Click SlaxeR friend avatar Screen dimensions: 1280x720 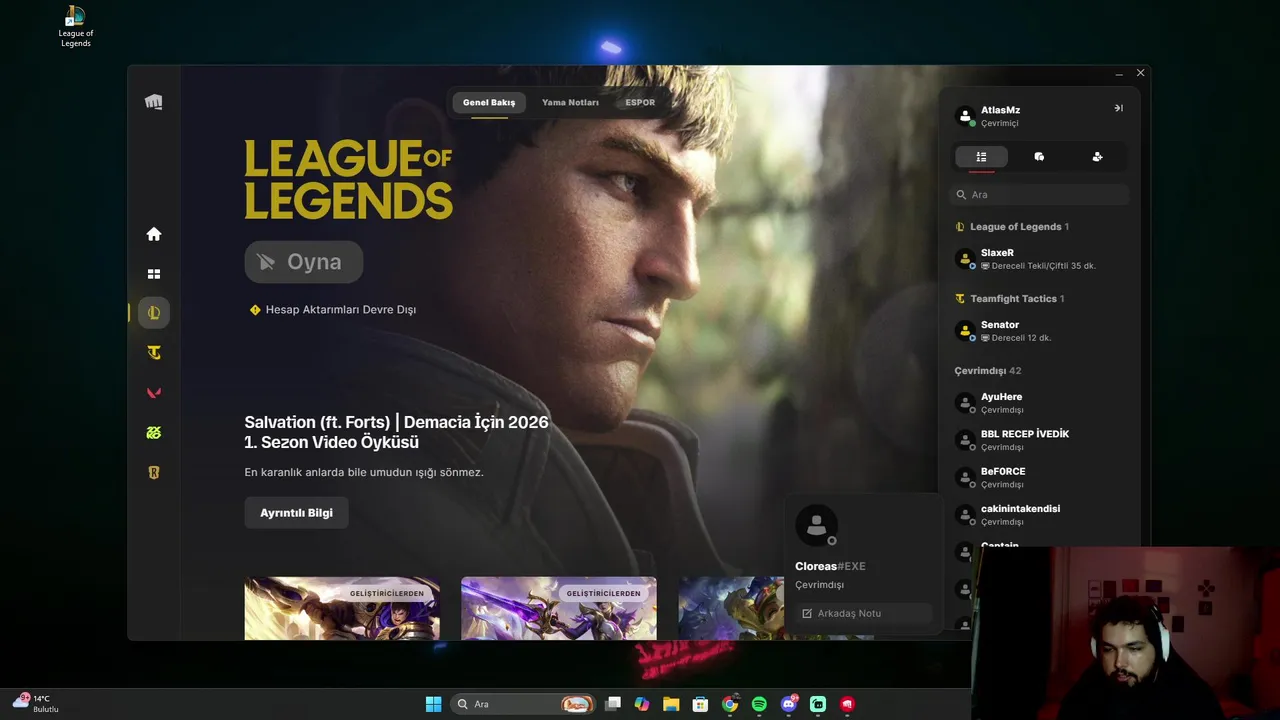click(965, 259)
